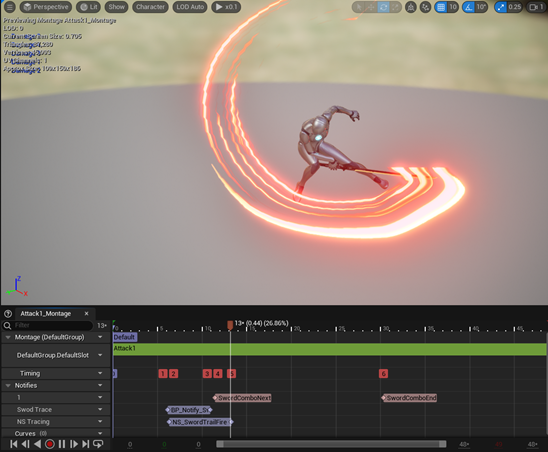Open notify track 1 options dropdown
The height and width of the screenshot is (452, 548).
point(100,397)
